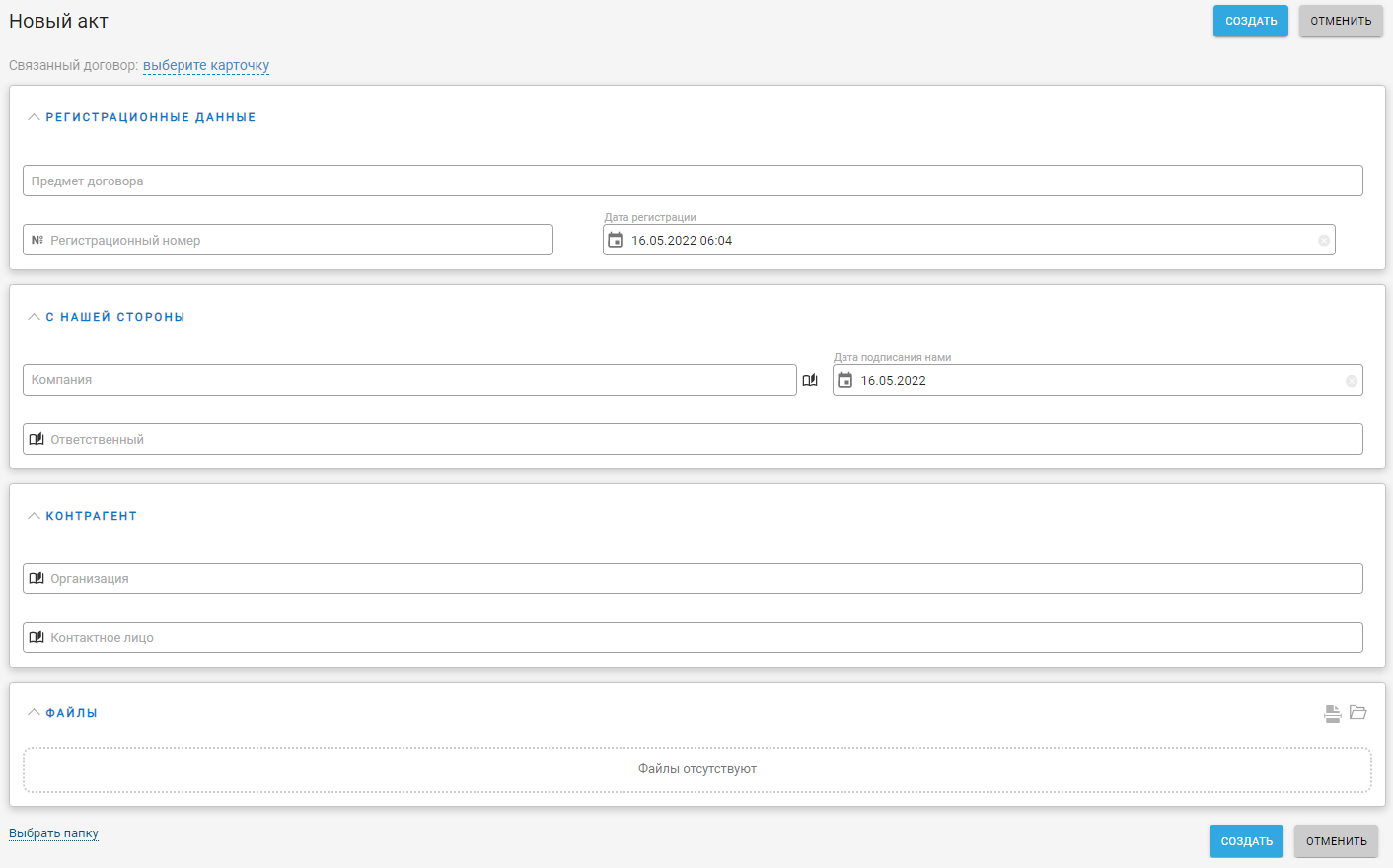Collapse the Регистрационные данные section
1393x868 pixels.
click(34, 117)
